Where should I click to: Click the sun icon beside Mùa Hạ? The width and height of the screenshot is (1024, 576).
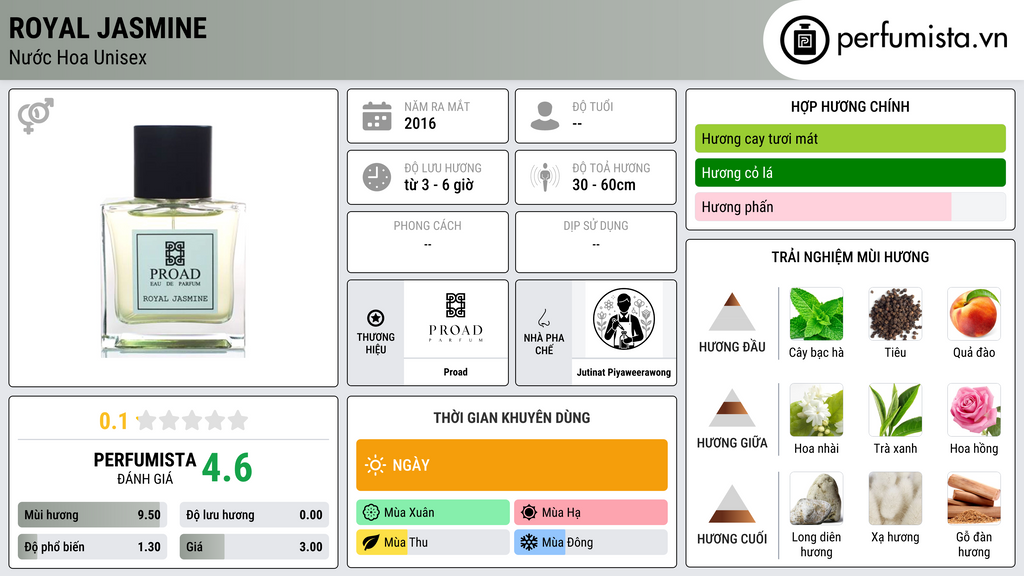pyautogui.click(x=528, y=513)
